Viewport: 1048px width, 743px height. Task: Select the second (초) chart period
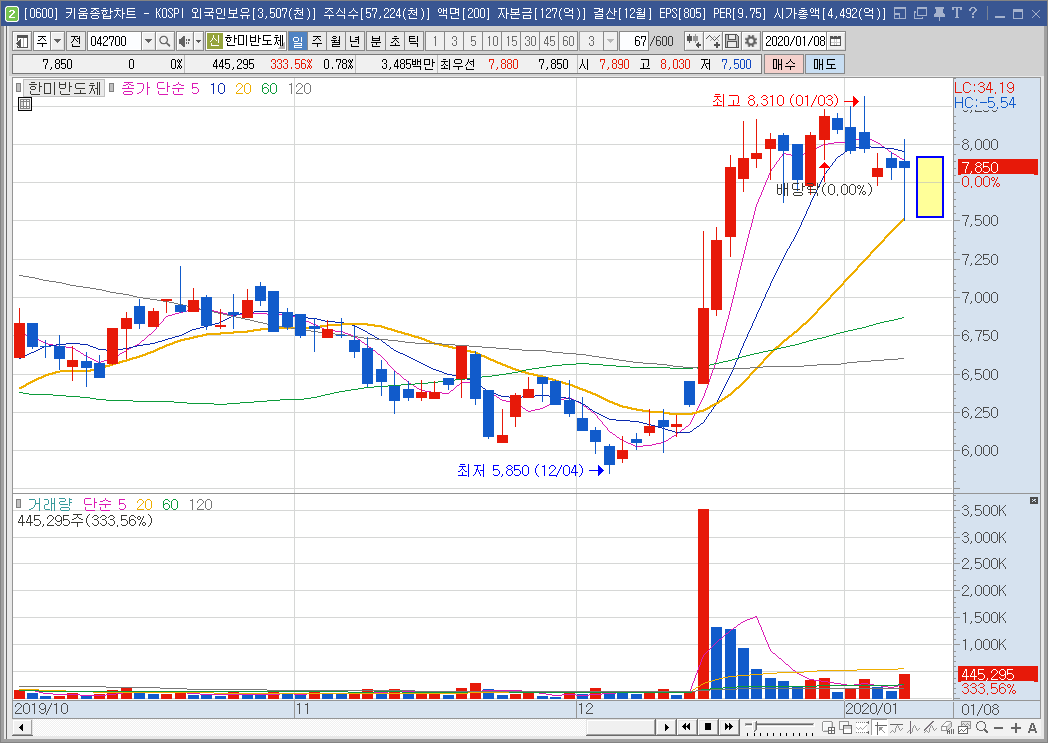[x=395, y=41]
